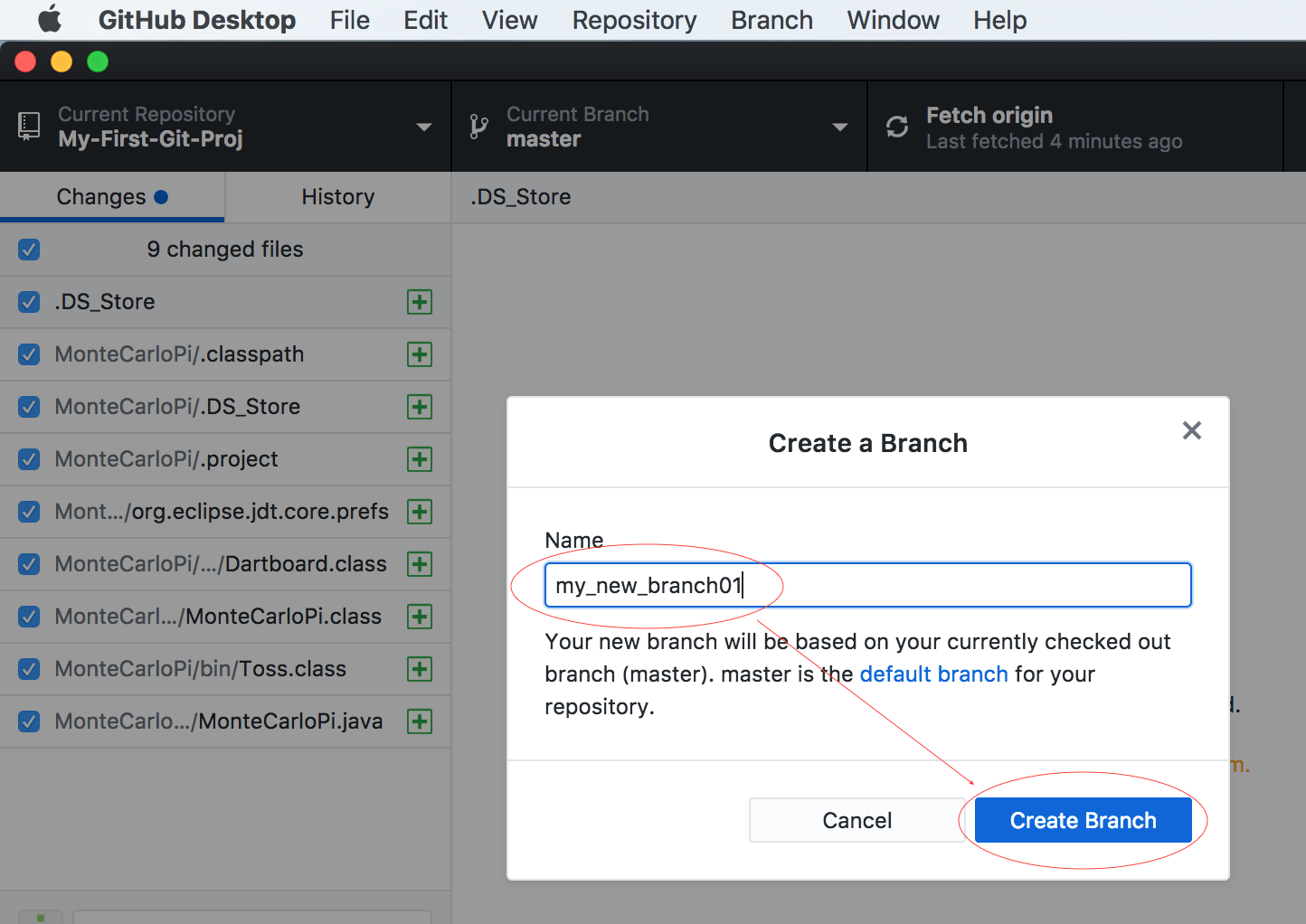This screenshot has width=1306, height=924.
Task: Open the File menu
Action: point(350,20)
